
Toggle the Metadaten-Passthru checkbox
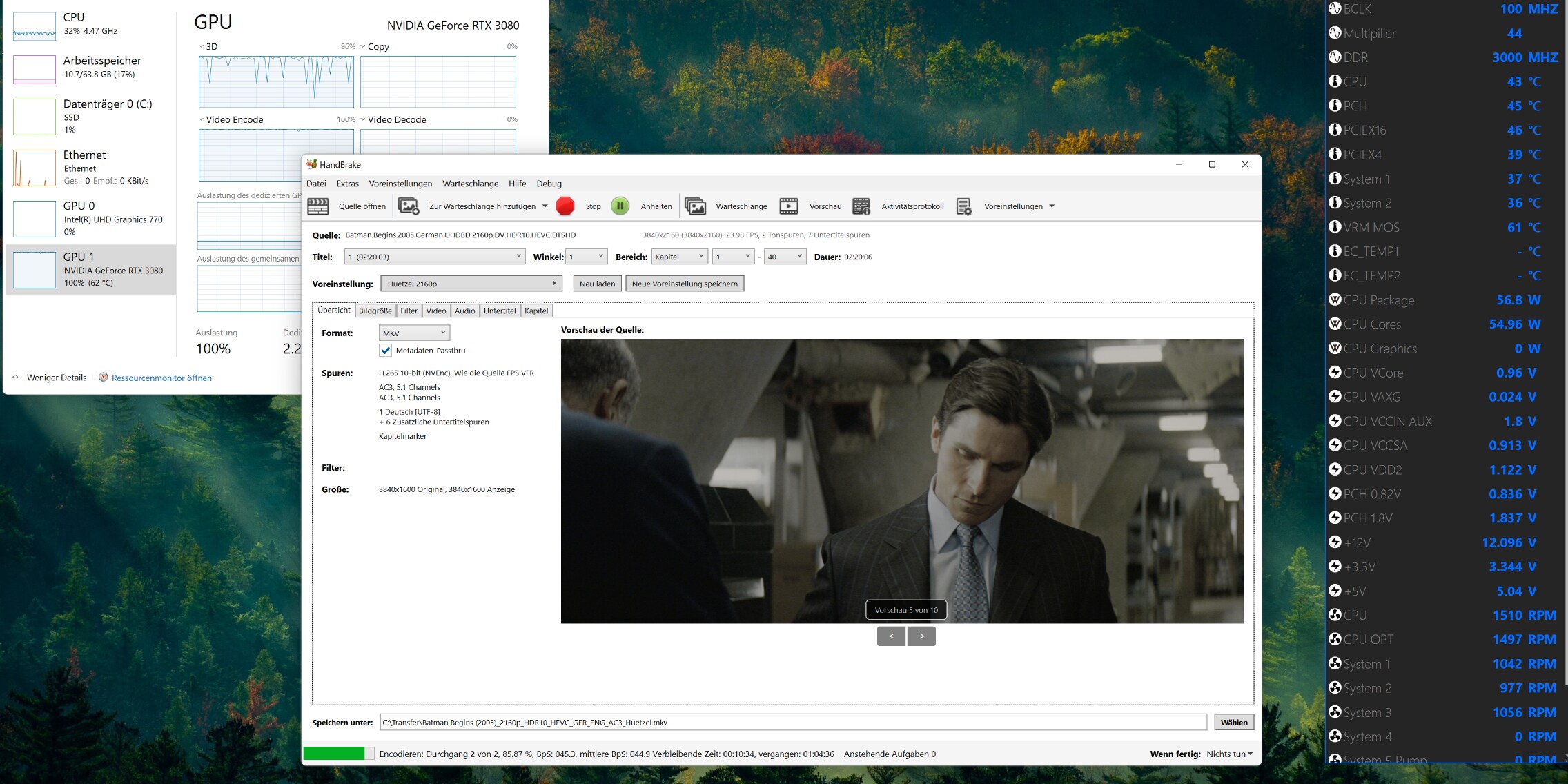click(x=386, y=351)
